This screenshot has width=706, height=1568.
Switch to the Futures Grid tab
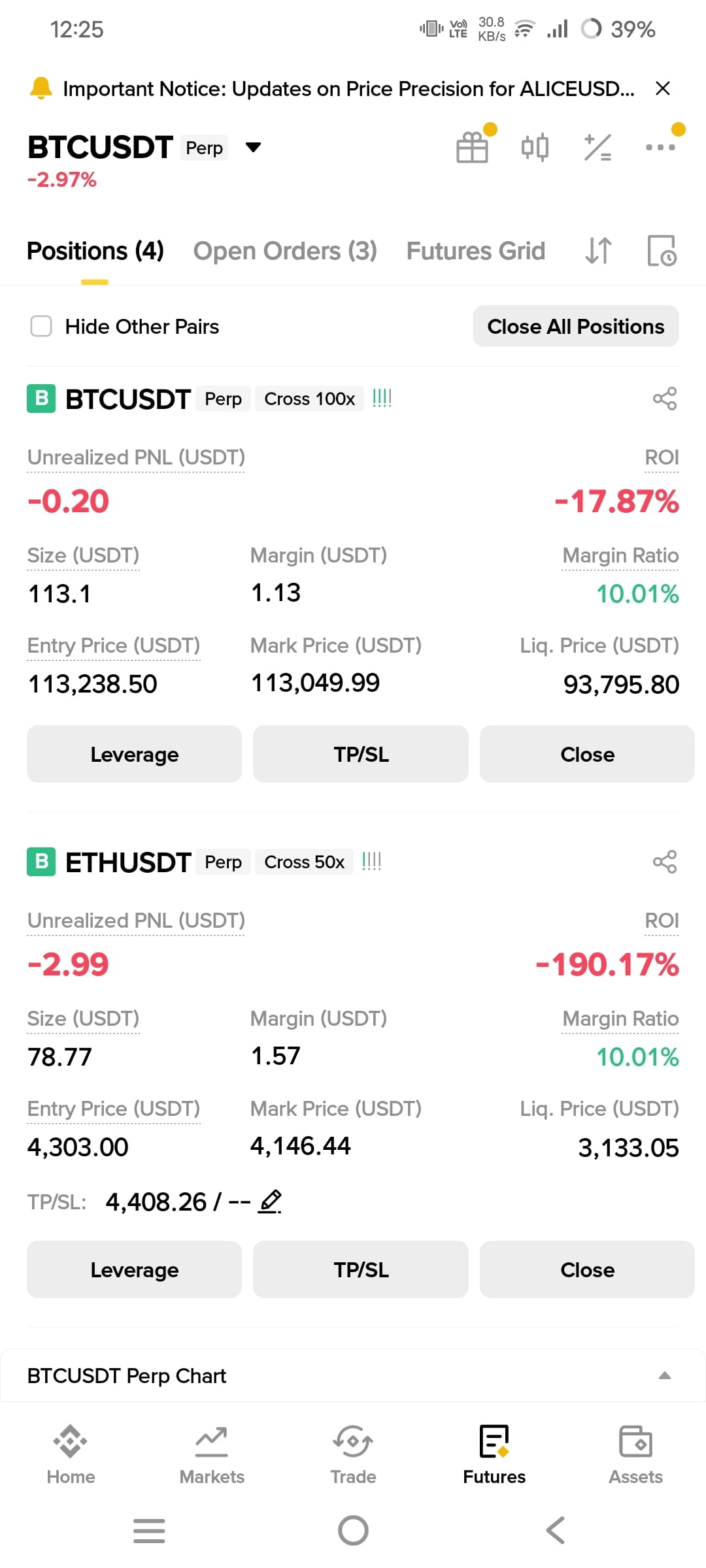point(476,251)
